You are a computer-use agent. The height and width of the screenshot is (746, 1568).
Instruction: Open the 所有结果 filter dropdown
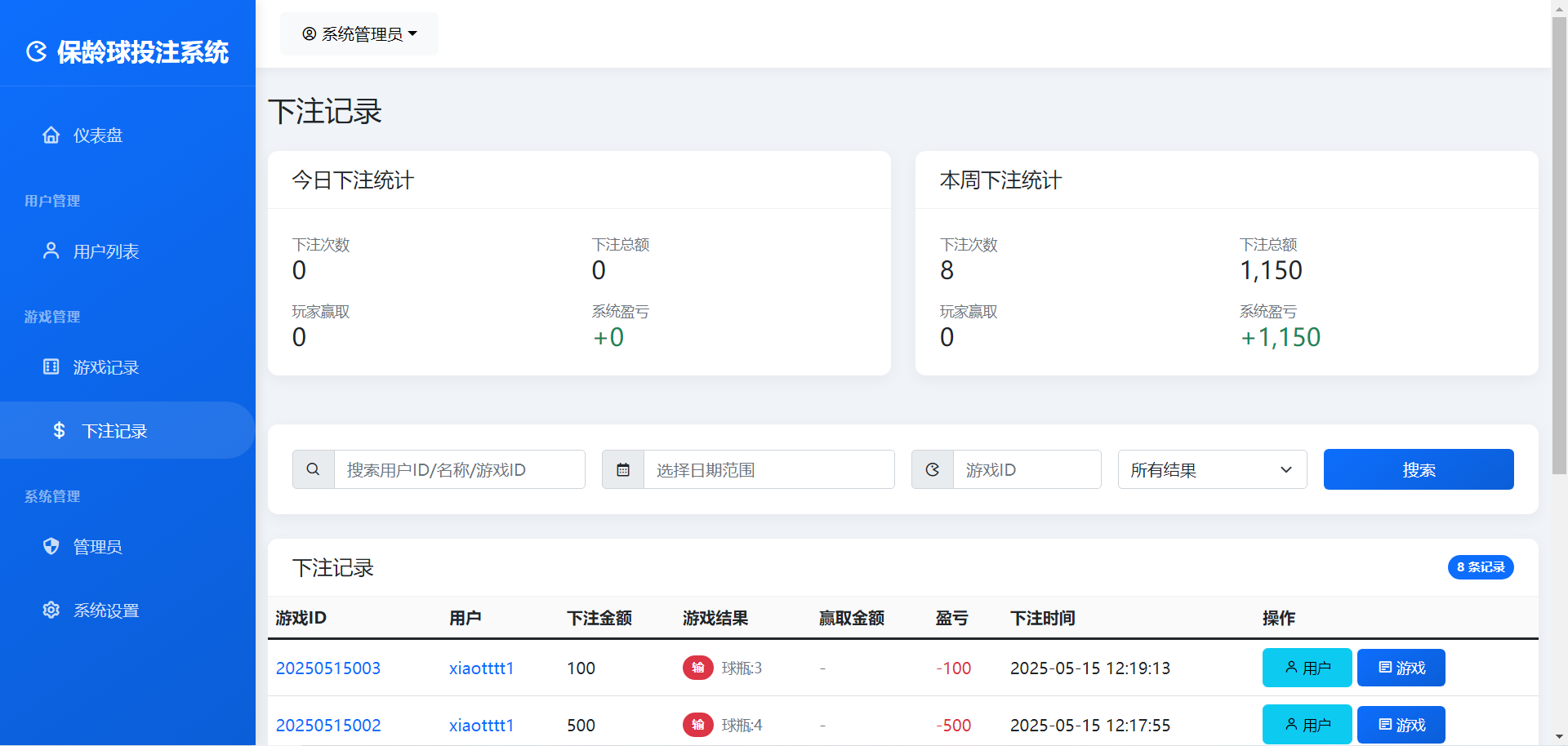[x=1211, y=469]
